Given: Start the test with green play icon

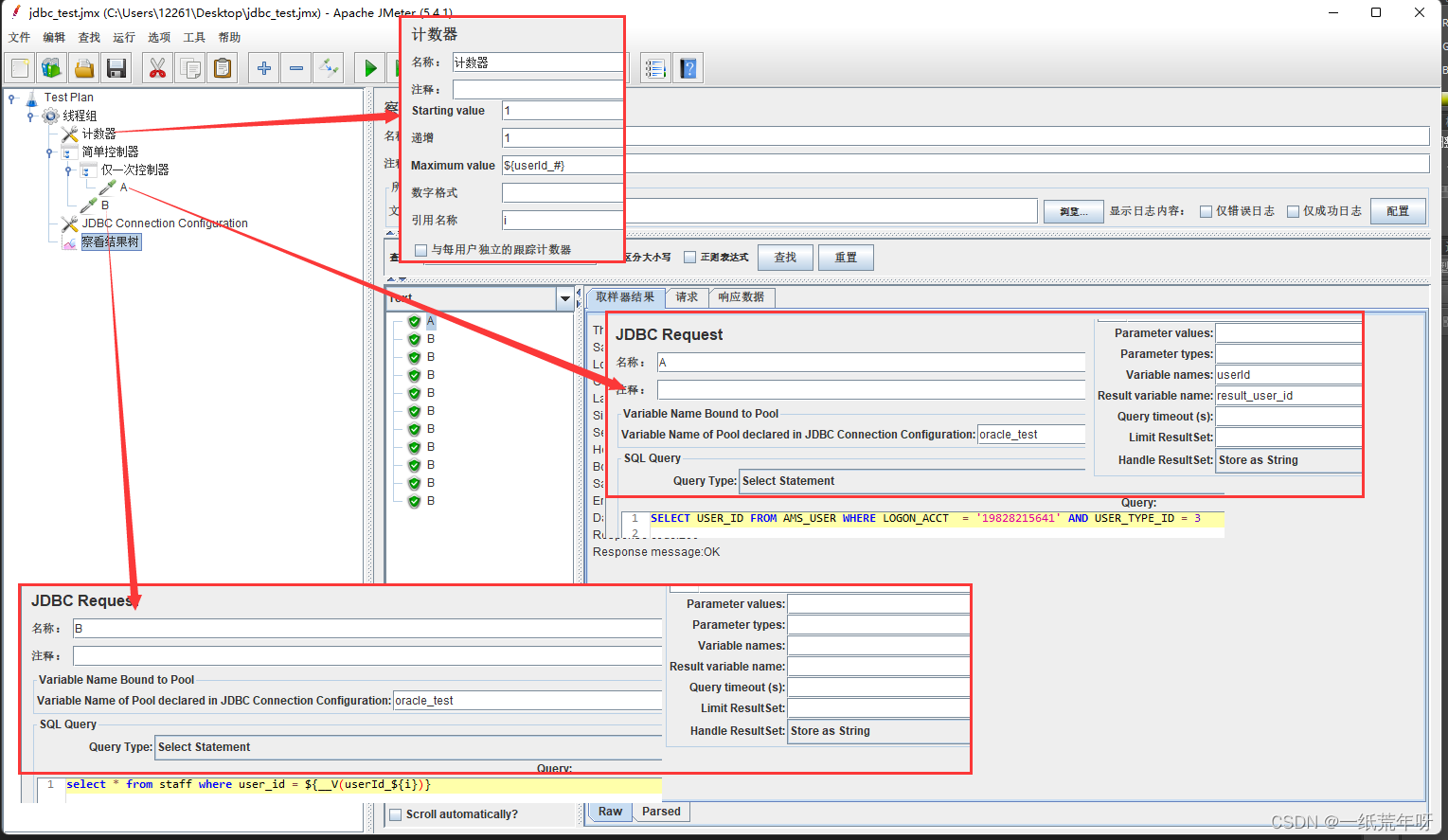Looking at the screenshot, I should point(370,67).
